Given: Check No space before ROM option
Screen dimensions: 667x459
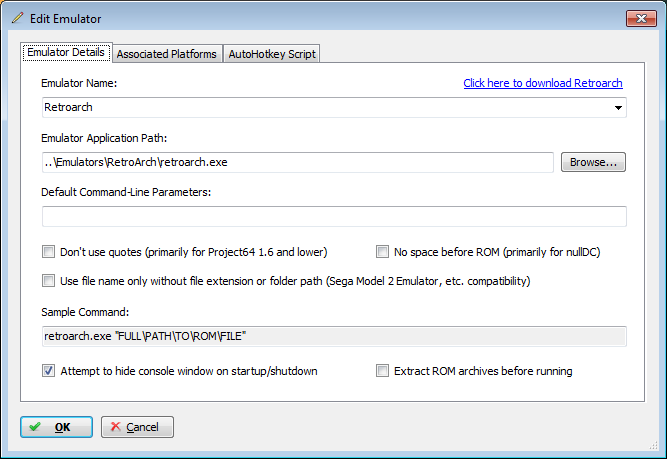Looking at the screenshot, I should [x=382, y=252].
